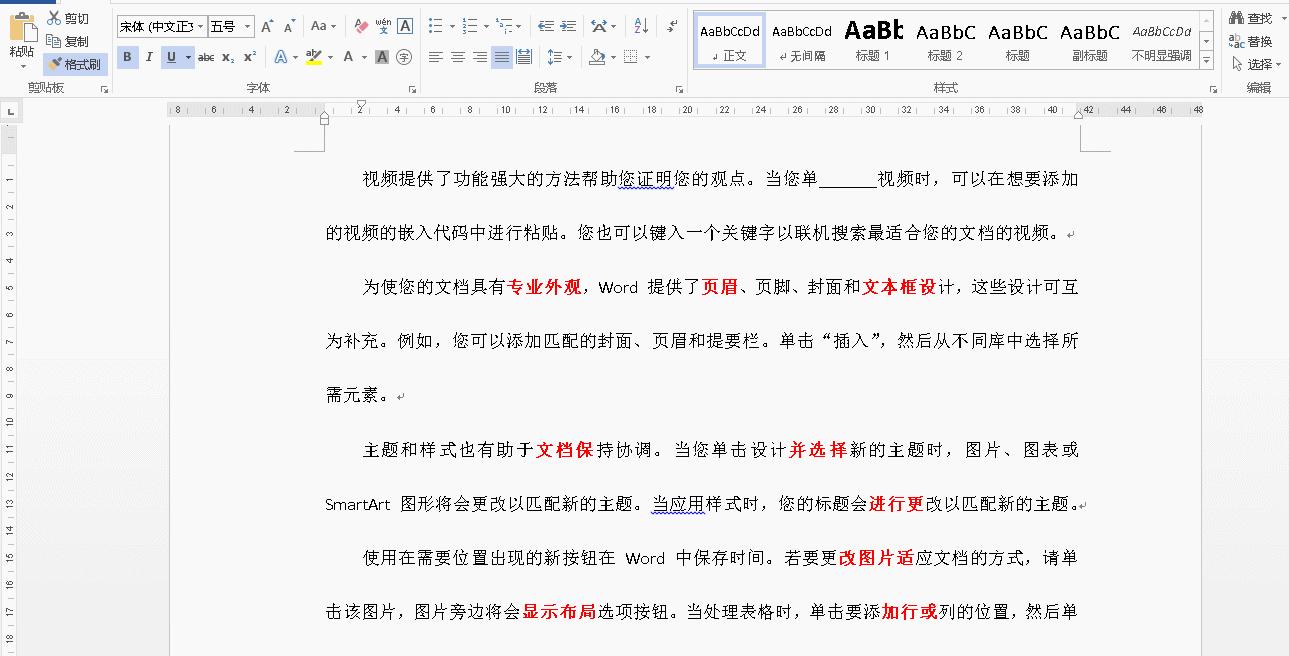Click the Character Border icon
The image size is (1289, 656).
tap(405, 26)
